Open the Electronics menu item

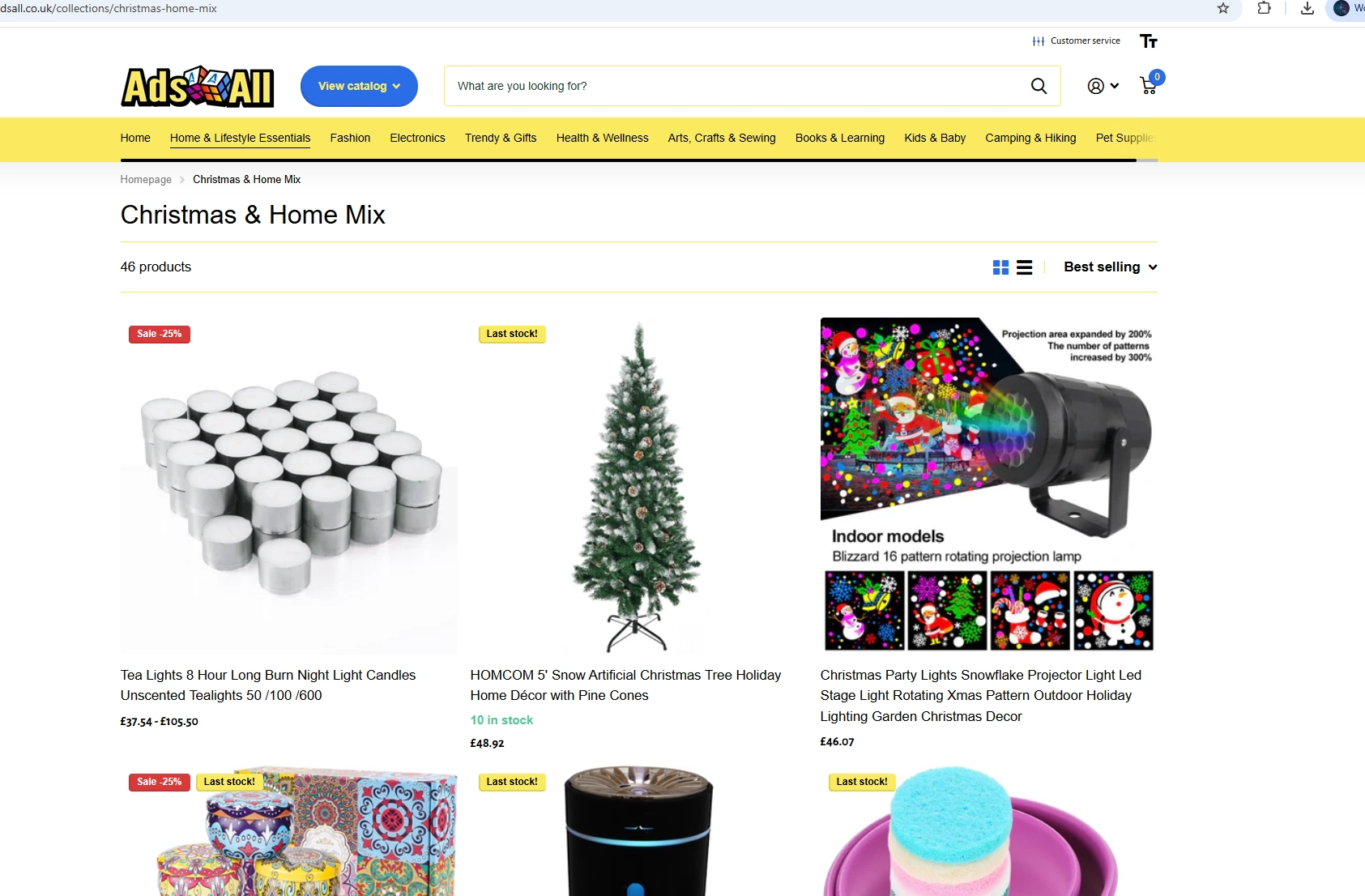[x=417, y=138]
